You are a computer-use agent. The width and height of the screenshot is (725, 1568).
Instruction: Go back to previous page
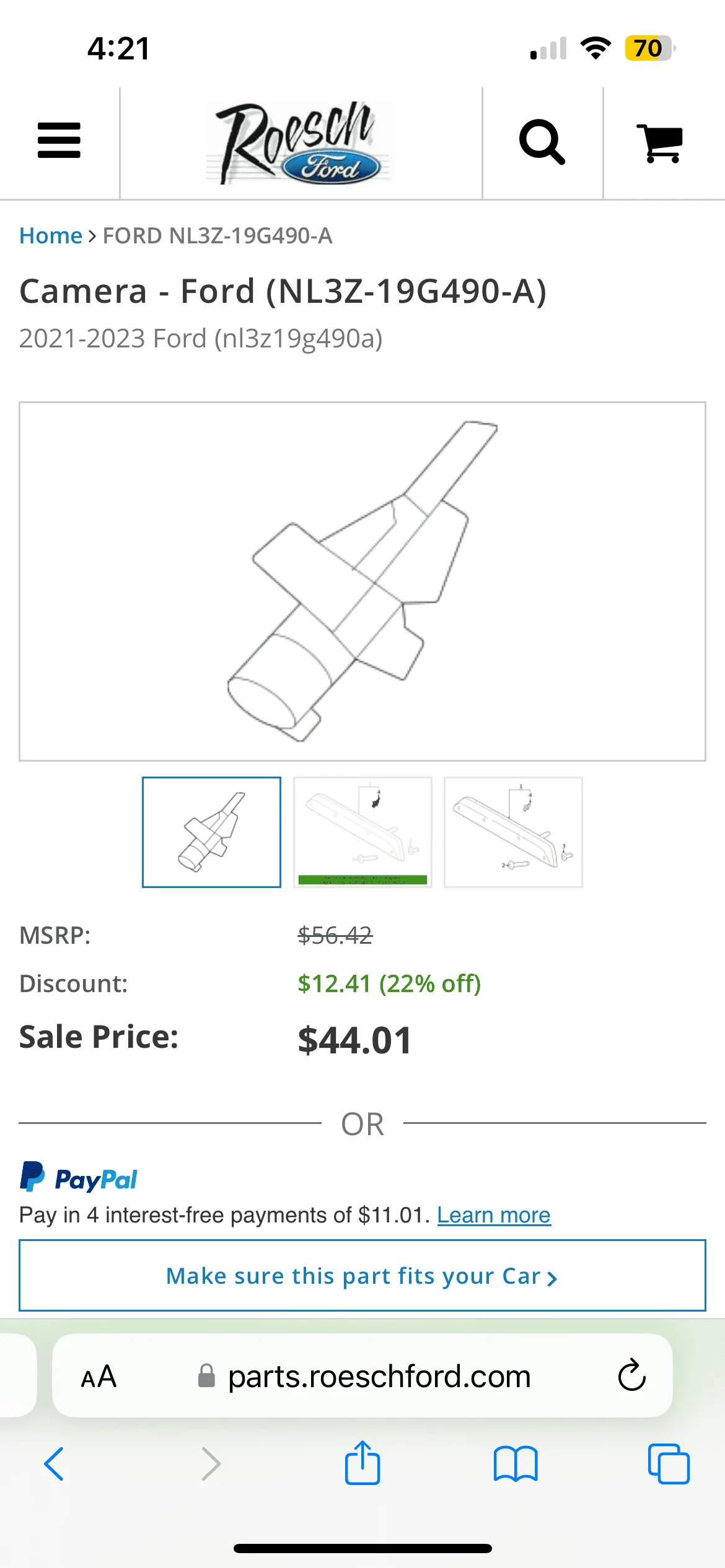click(55, 1464)
